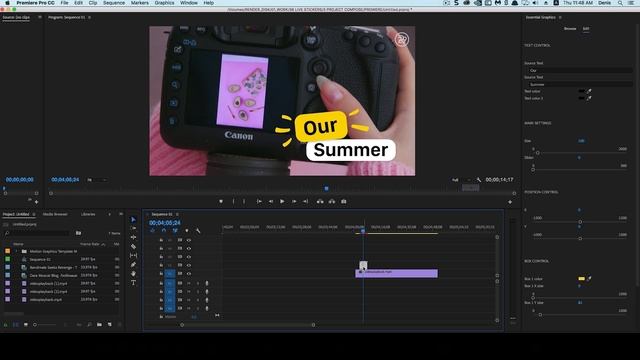Create bin from search query icon

(x=78, y=233)
